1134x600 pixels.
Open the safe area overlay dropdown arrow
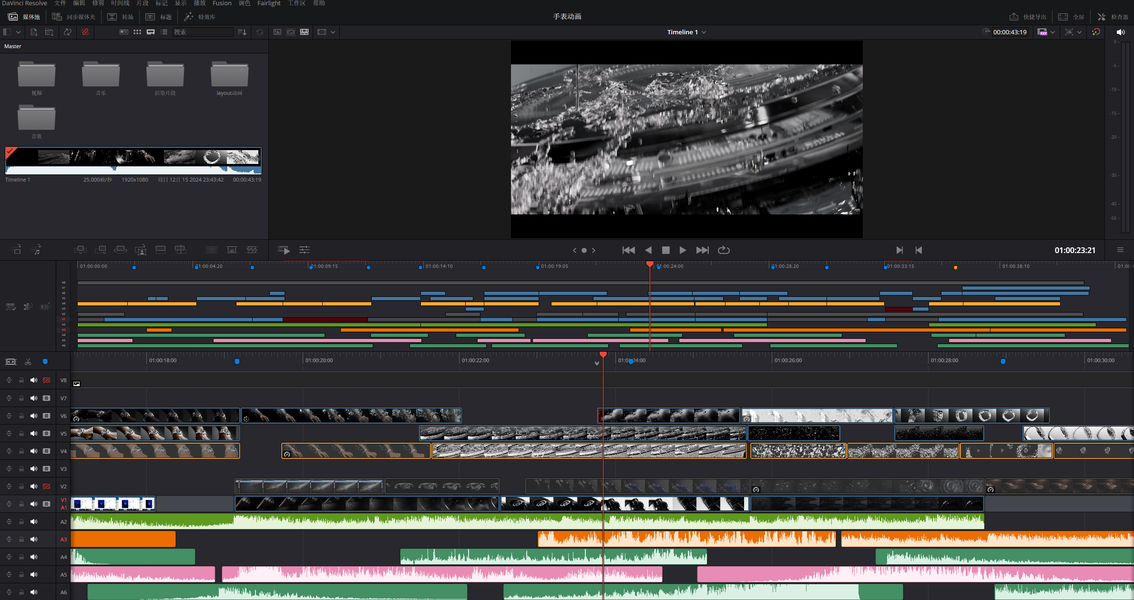(x=1080, y=32)
